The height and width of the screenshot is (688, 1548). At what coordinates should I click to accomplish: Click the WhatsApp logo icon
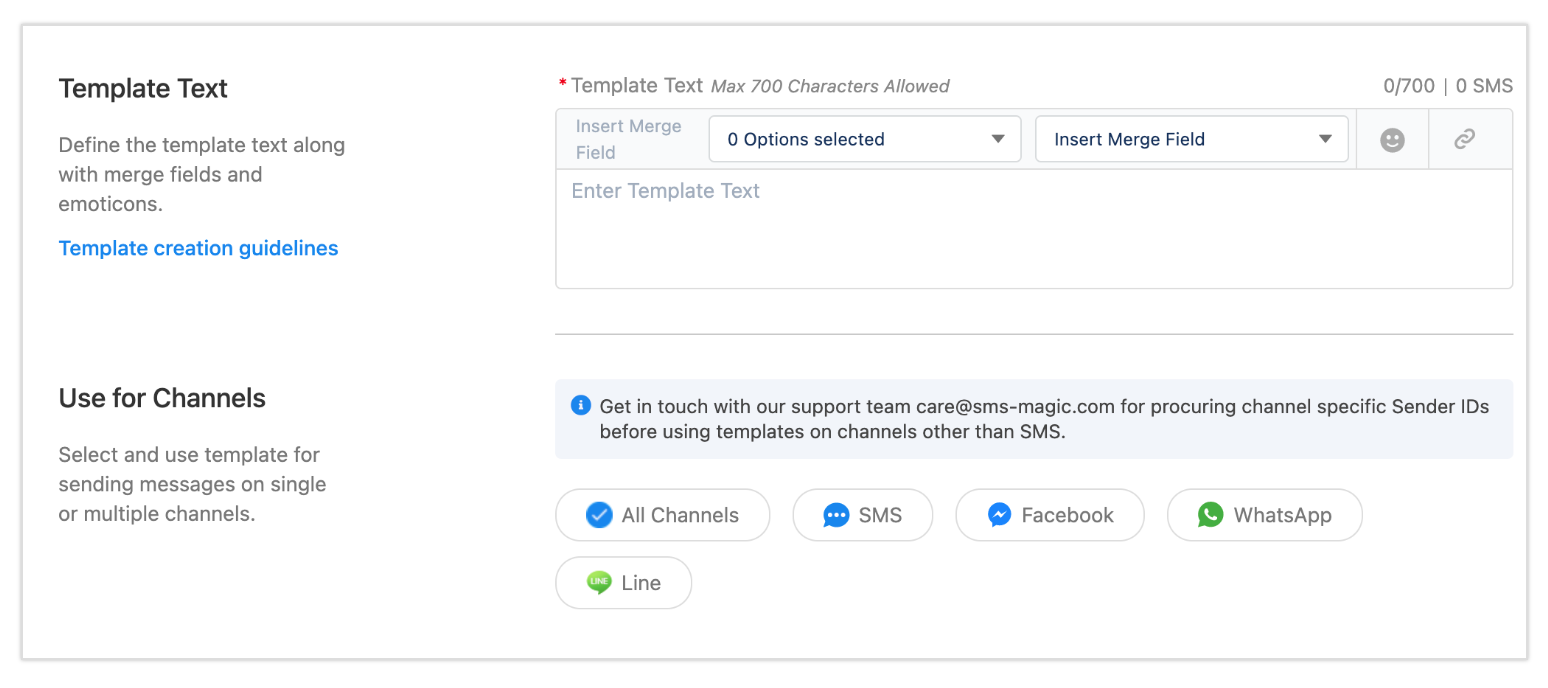[1211, 515]
